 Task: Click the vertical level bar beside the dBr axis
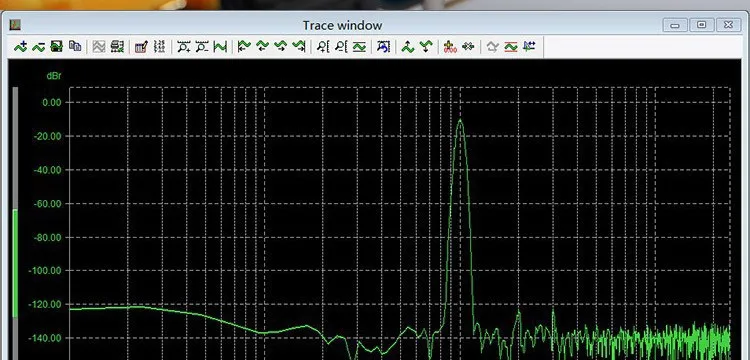pos(15,223)
